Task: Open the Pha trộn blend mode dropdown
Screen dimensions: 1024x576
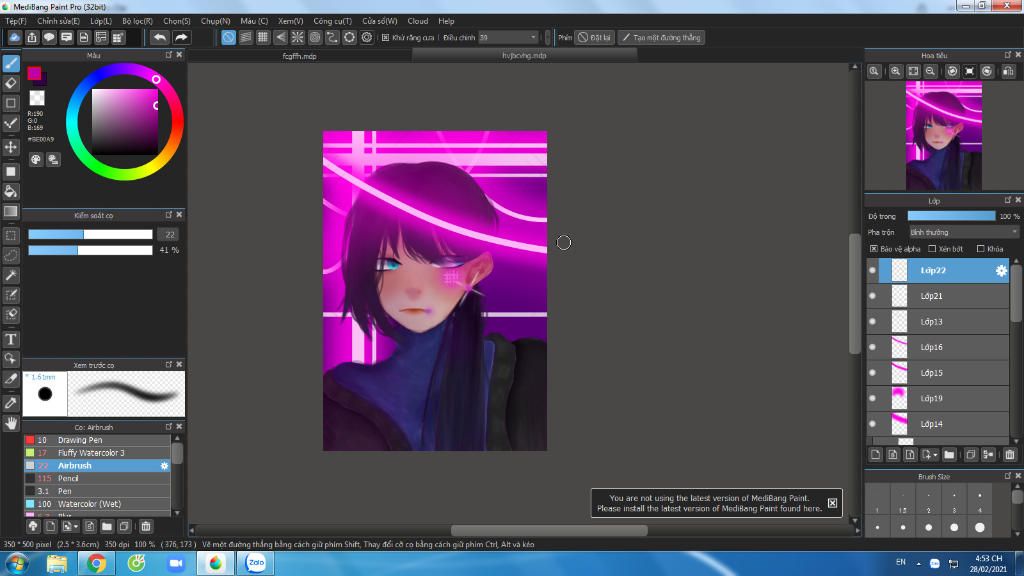Action: [x=963, y=232]
